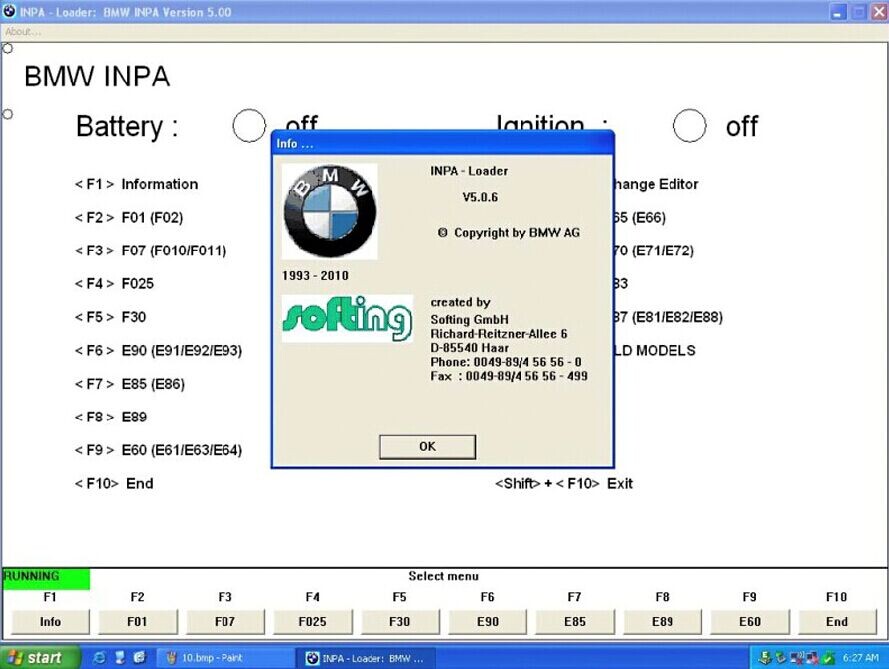
Task: Click the 'V5.0.6' version text
Action: coord(480,197)
